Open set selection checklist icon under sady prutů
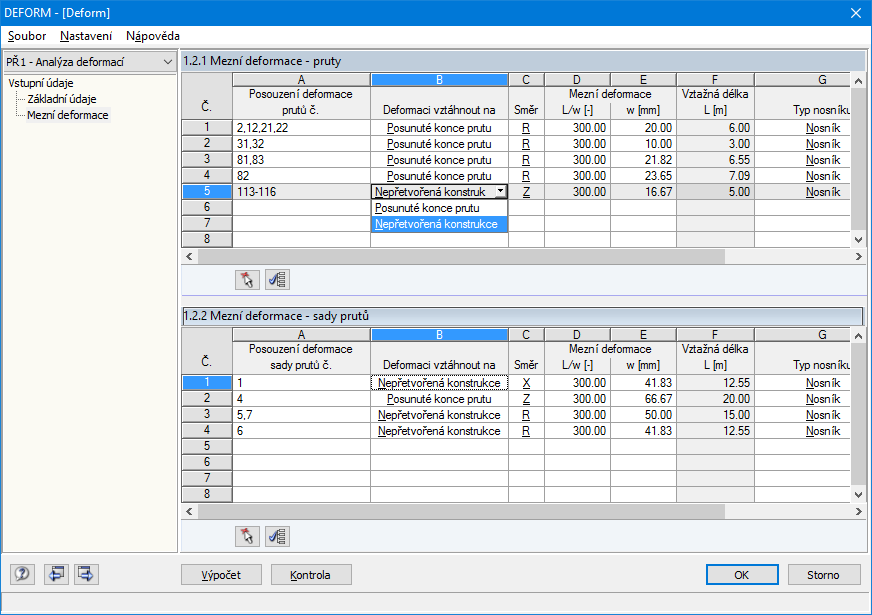This screenshot has height=615, width=872. pos(278,536)
